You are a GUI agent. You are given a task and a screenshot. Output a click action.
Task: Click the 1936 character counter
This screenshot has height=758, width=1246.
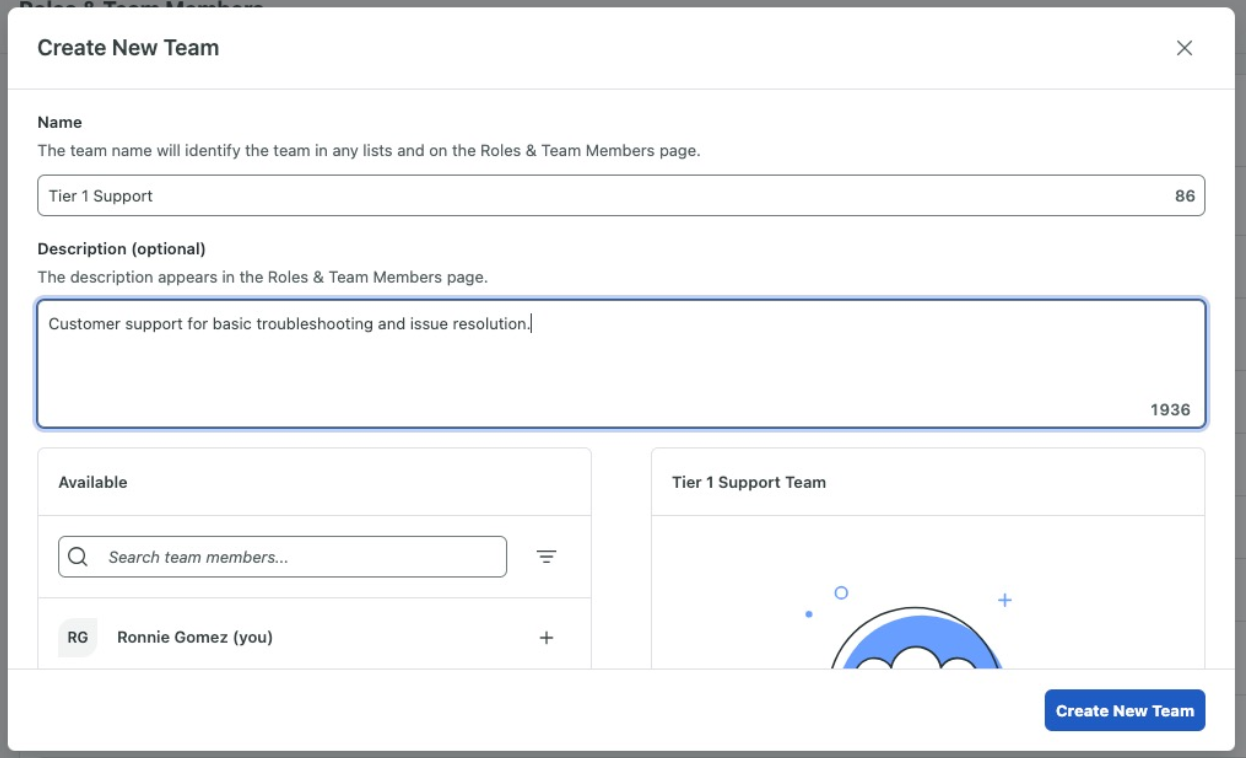[1170, 410]
